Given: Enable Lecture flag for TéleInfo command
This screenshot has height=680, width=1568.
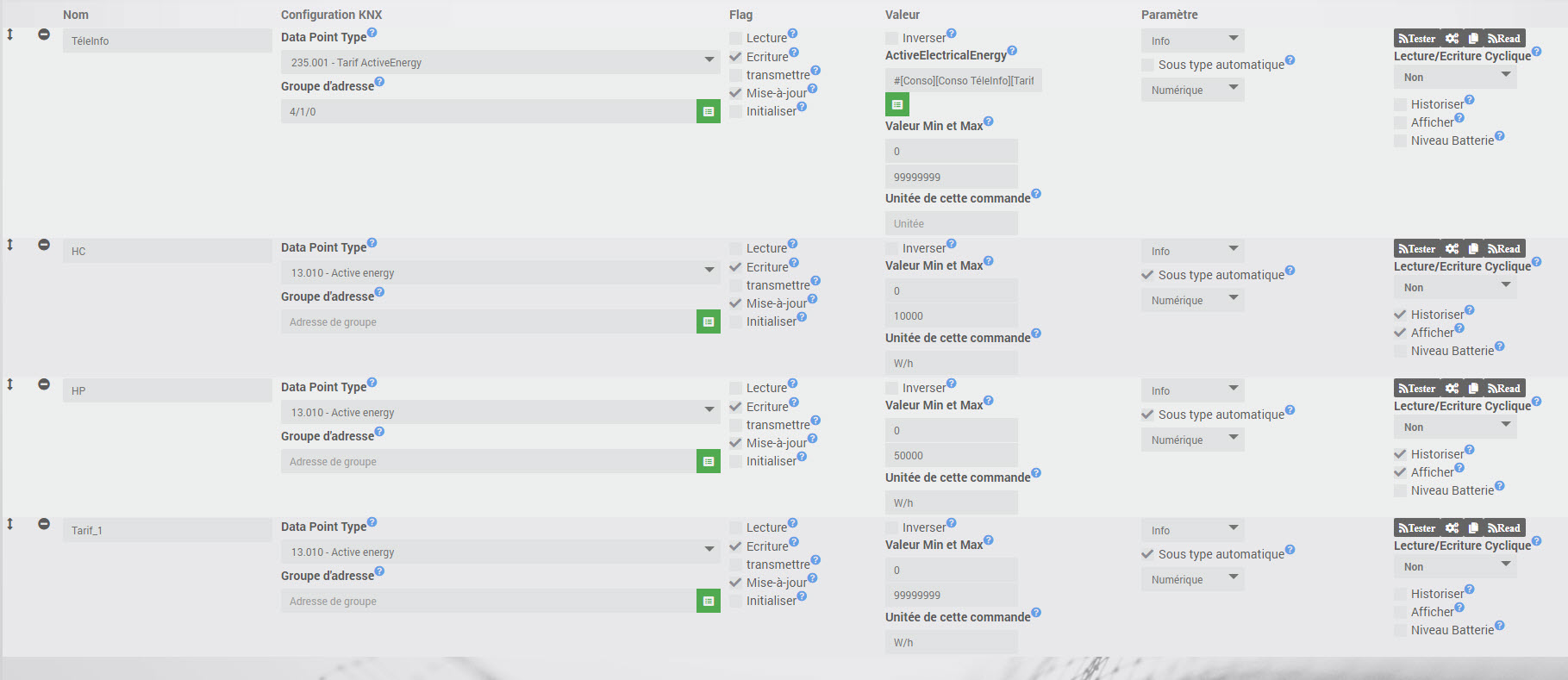Looking at the screenshot, I should point(736,38).
